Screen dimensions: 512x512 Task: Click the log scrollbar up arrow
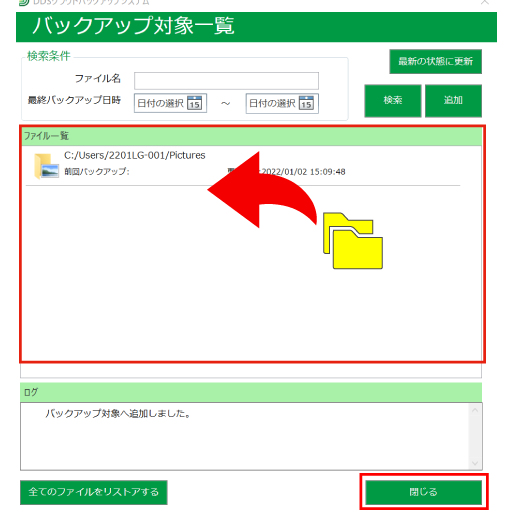475,410
